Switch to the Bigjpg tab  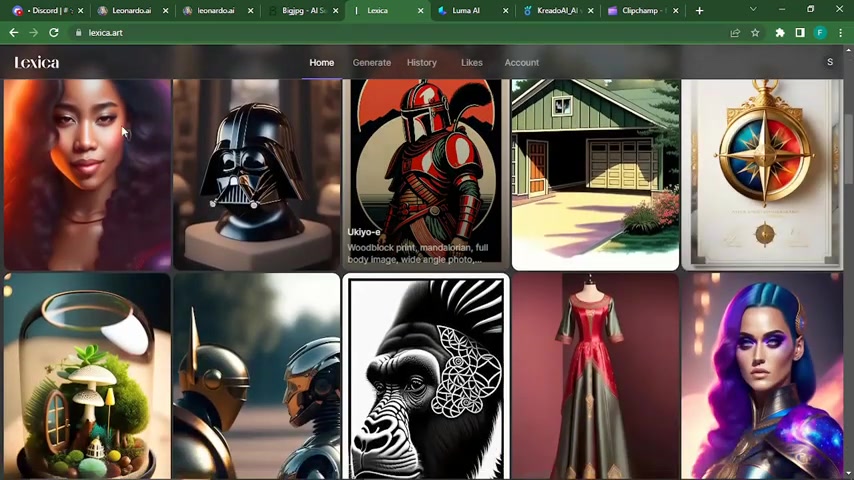click(x=302, y=10)
